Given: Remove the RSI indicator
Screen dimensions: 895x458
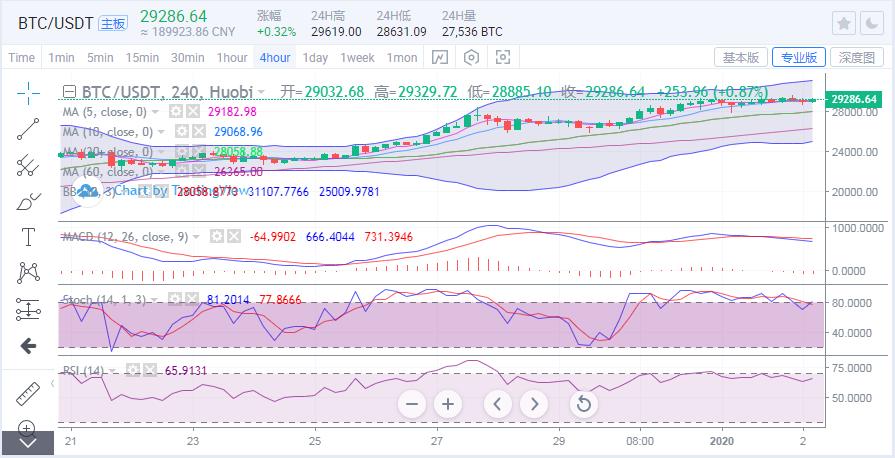Looking at the screenshot, I should (150, 371).
